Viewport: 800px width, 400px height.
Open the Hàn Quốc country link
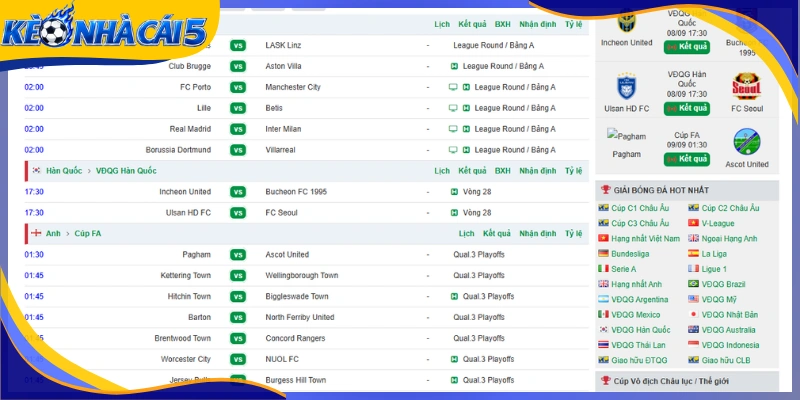point(64,170)
